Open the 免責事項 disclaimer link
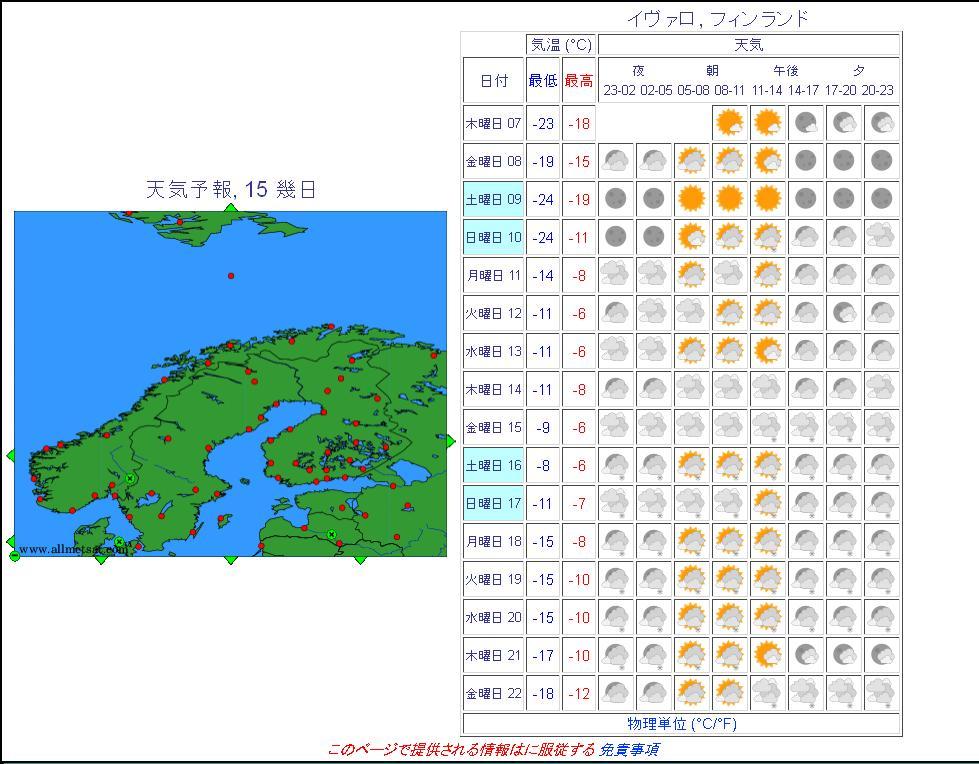Viewport: 979px width, 764px height. click(x=628, y=749)
